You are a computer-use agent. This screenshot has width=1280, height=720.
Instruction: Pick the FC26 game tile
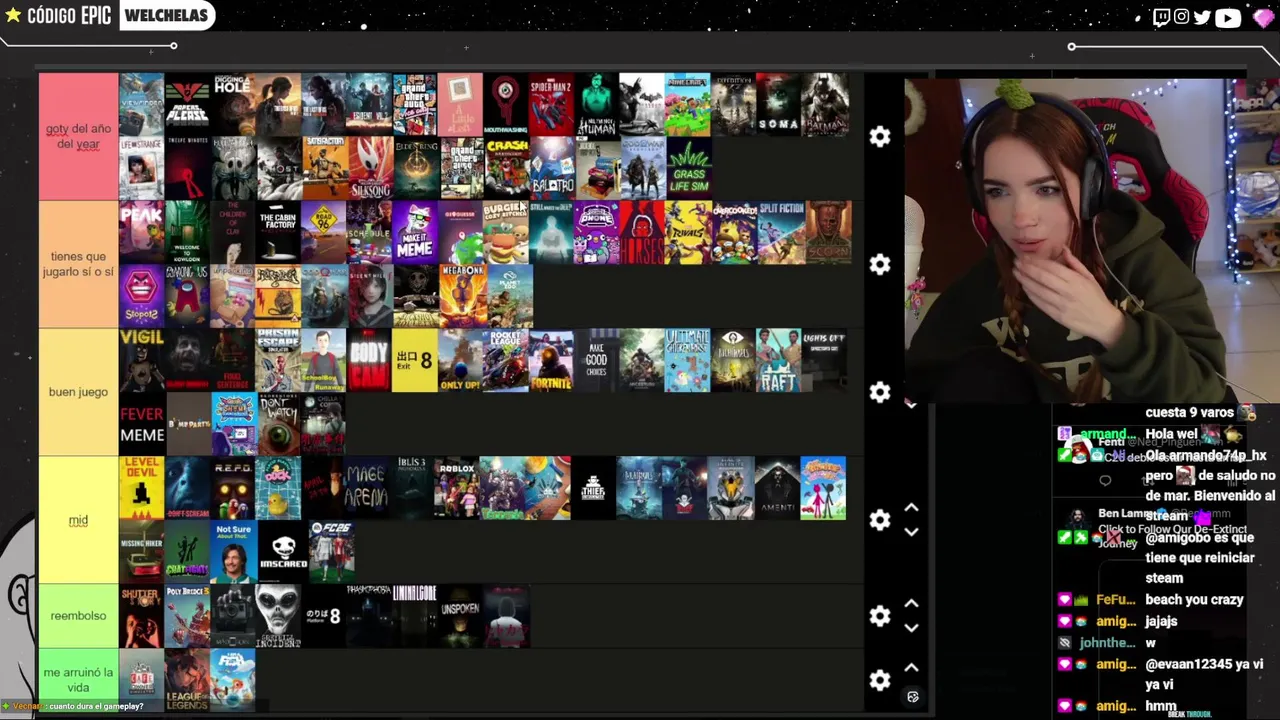click(331, 552)
